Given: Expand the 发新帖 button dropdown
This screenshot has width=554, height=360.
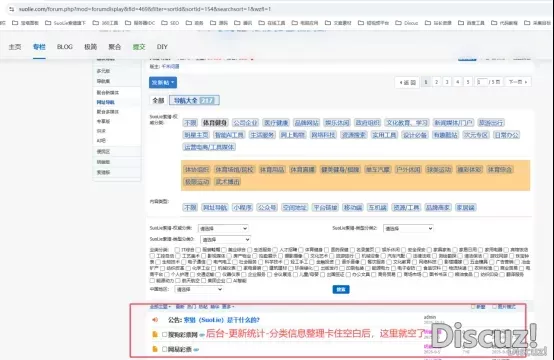Looking at the screenshot, I should 163,82.
